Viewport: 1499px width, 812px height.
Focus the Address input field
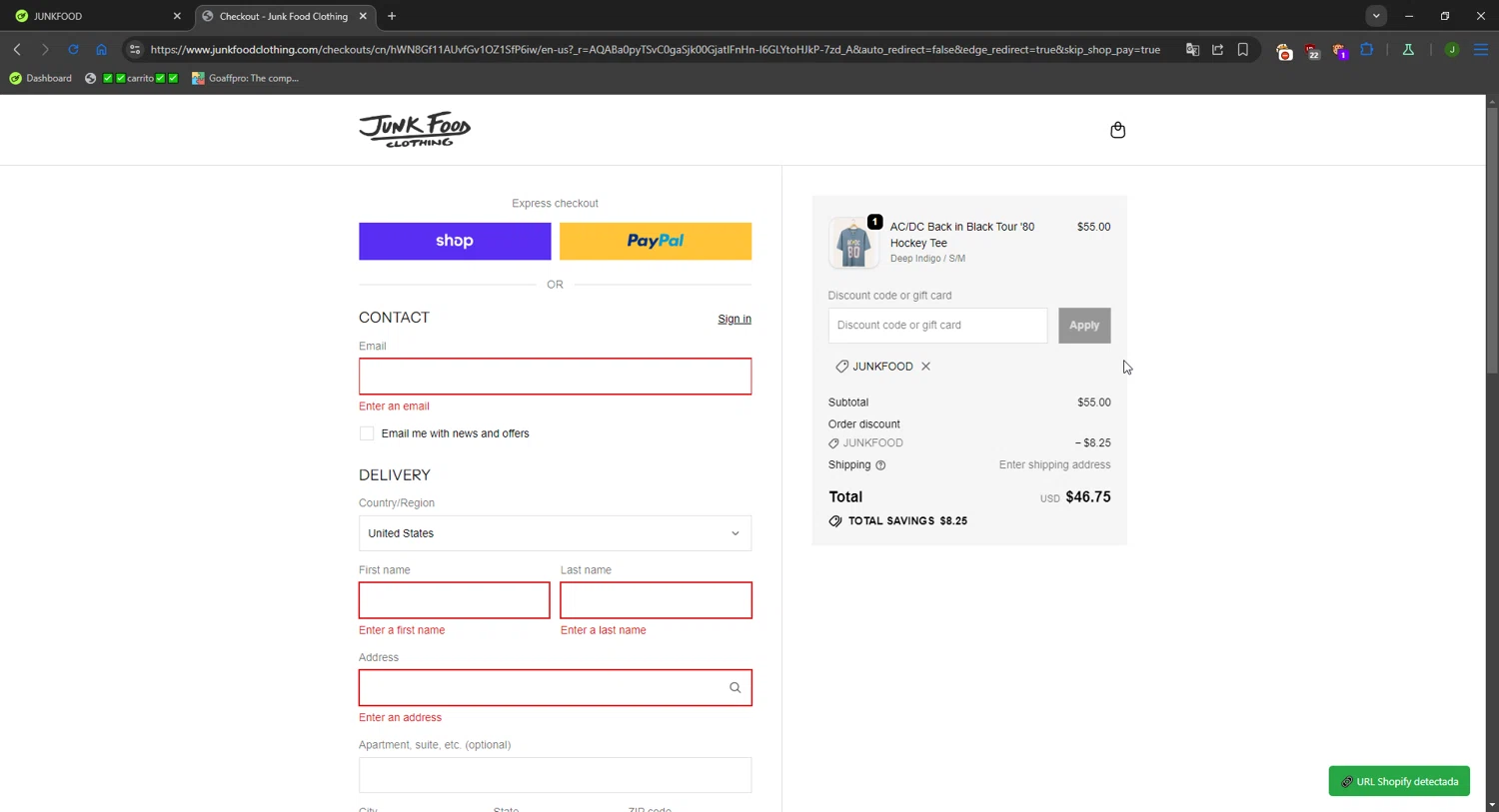coord(555,687)
